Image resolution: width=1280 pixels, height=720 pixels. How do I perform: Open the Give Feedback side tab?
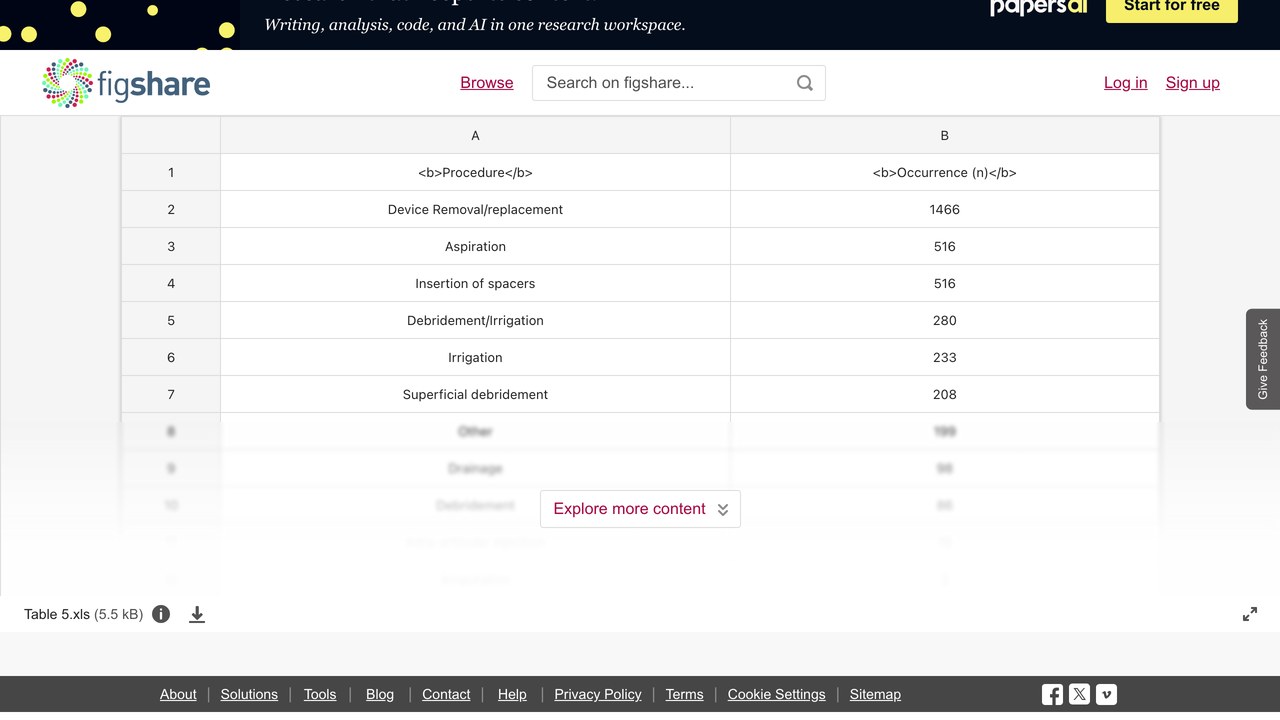click(x=1263, y=359)
